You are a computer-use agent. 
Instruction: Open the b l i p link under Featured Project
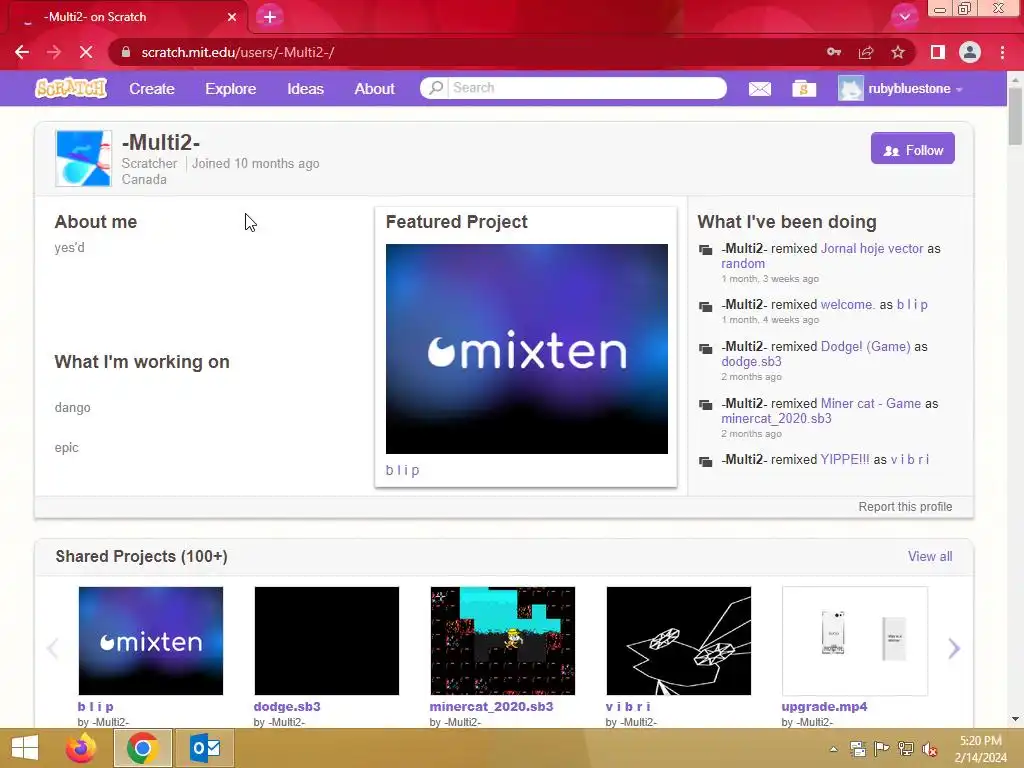click(x=402, y=470)
